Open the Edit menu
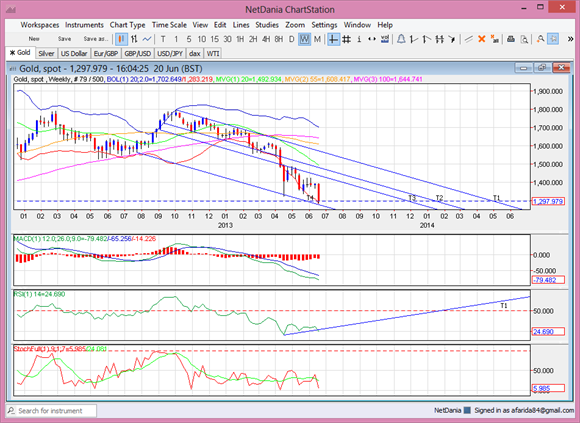 click(220, 25)
